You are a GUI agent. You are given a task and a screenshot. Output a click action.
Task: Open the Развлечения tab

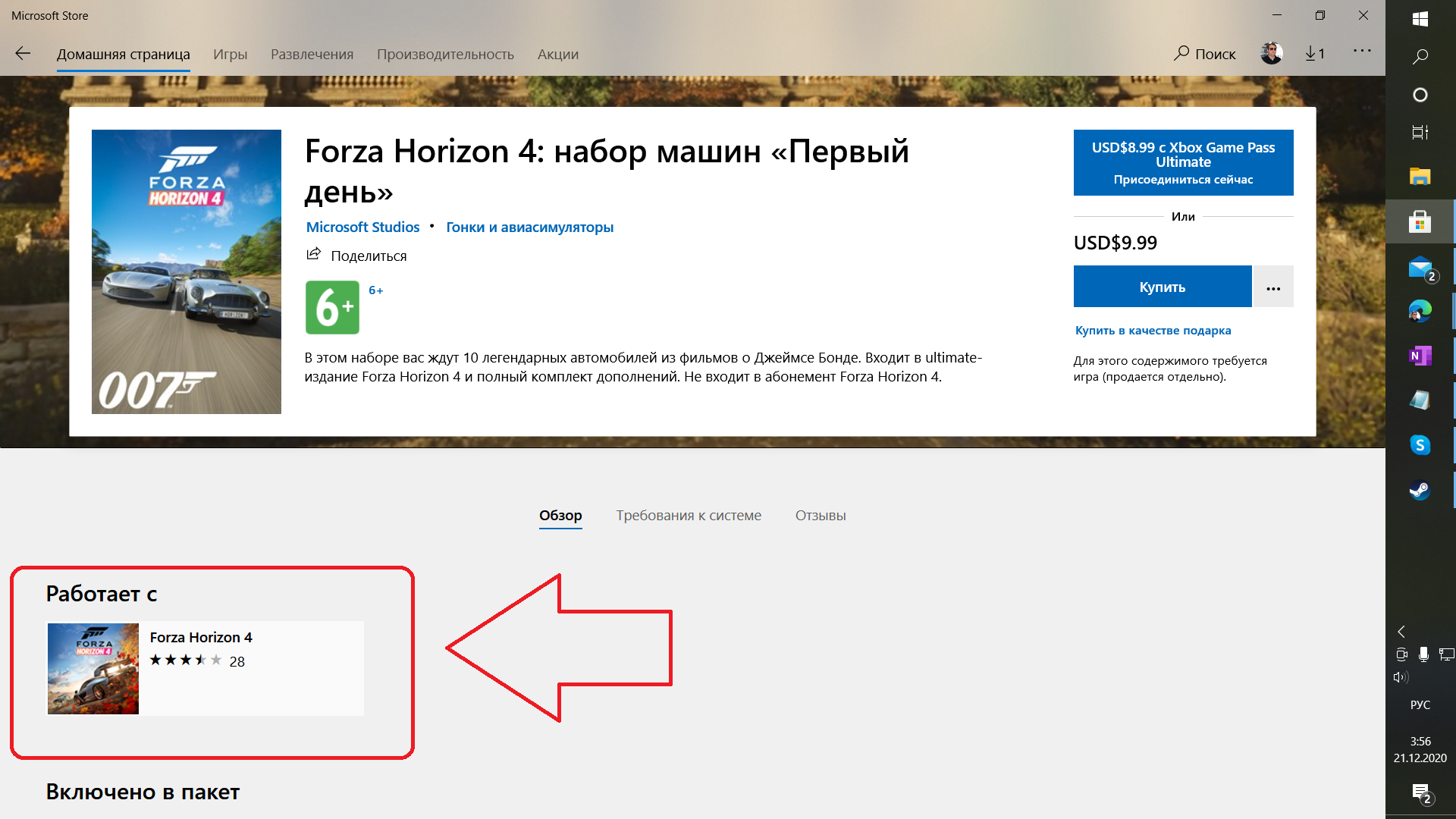point(312,55)
